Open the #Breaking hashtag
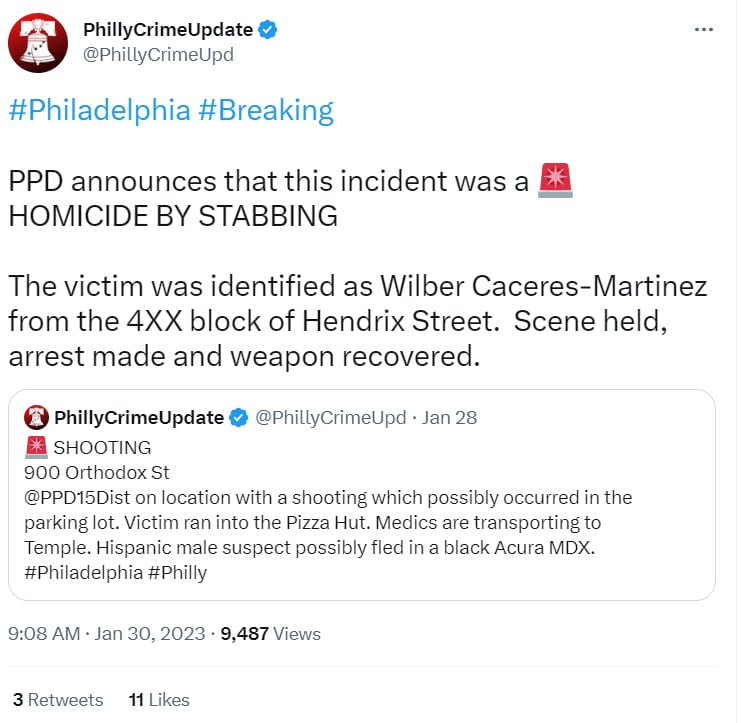Screen dimensions: 752x723 point(266,110)
